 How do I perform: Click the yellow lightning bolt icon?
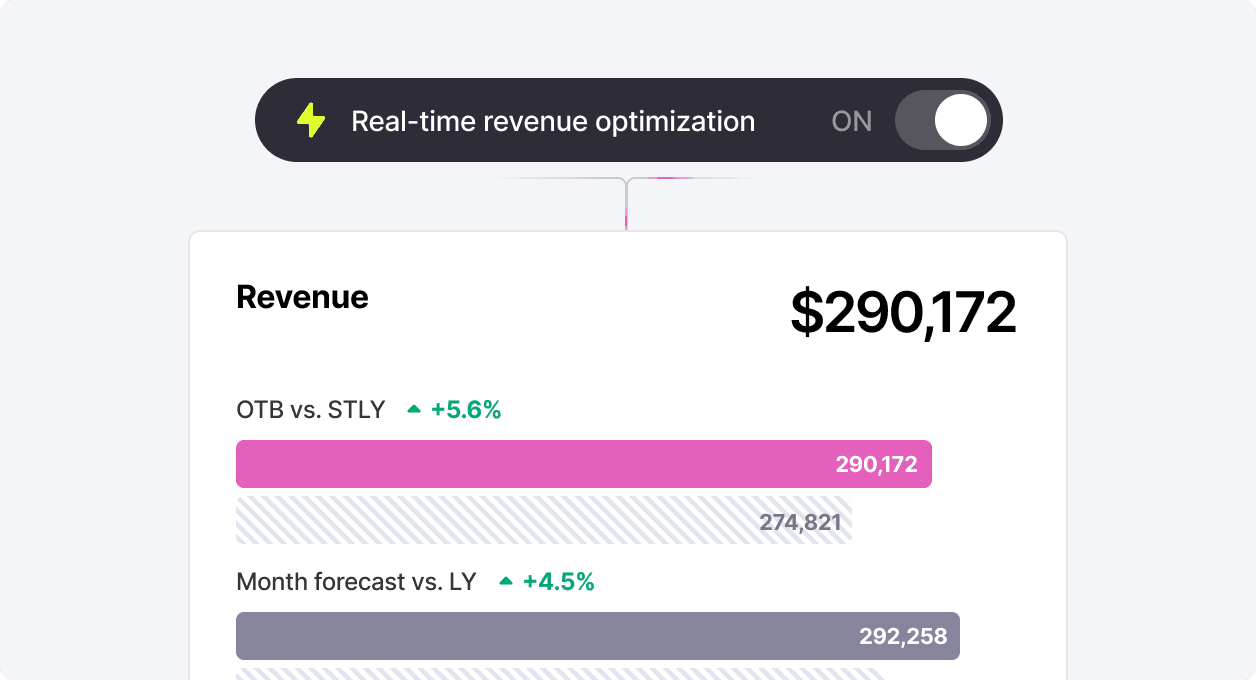click(x=310, y=120)
